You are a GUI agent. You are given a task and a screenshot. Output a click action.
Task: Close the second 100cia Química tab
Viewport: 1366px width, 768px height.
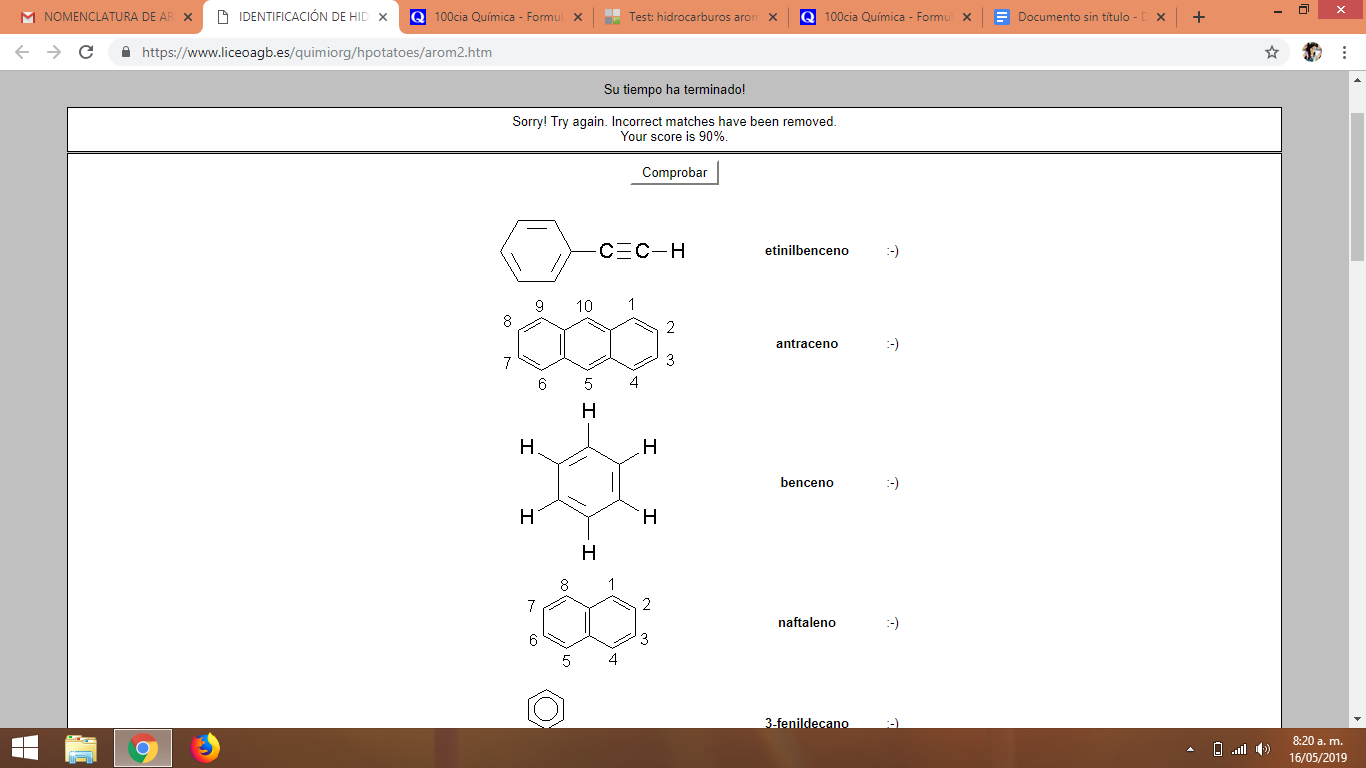tap(967, 17)
